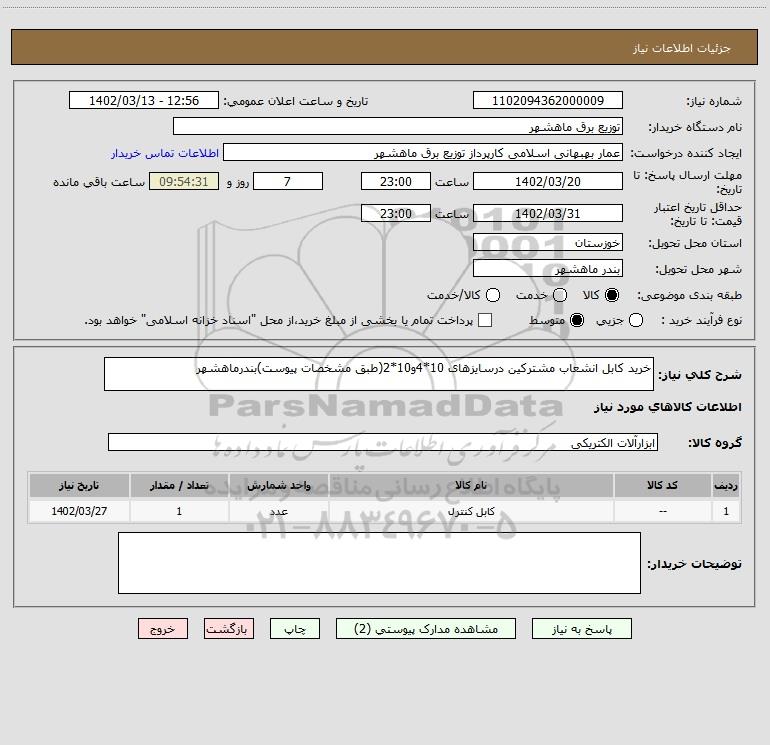Click the request creator field عمار بهبهانی اسلامی

[x=423, y=153]
